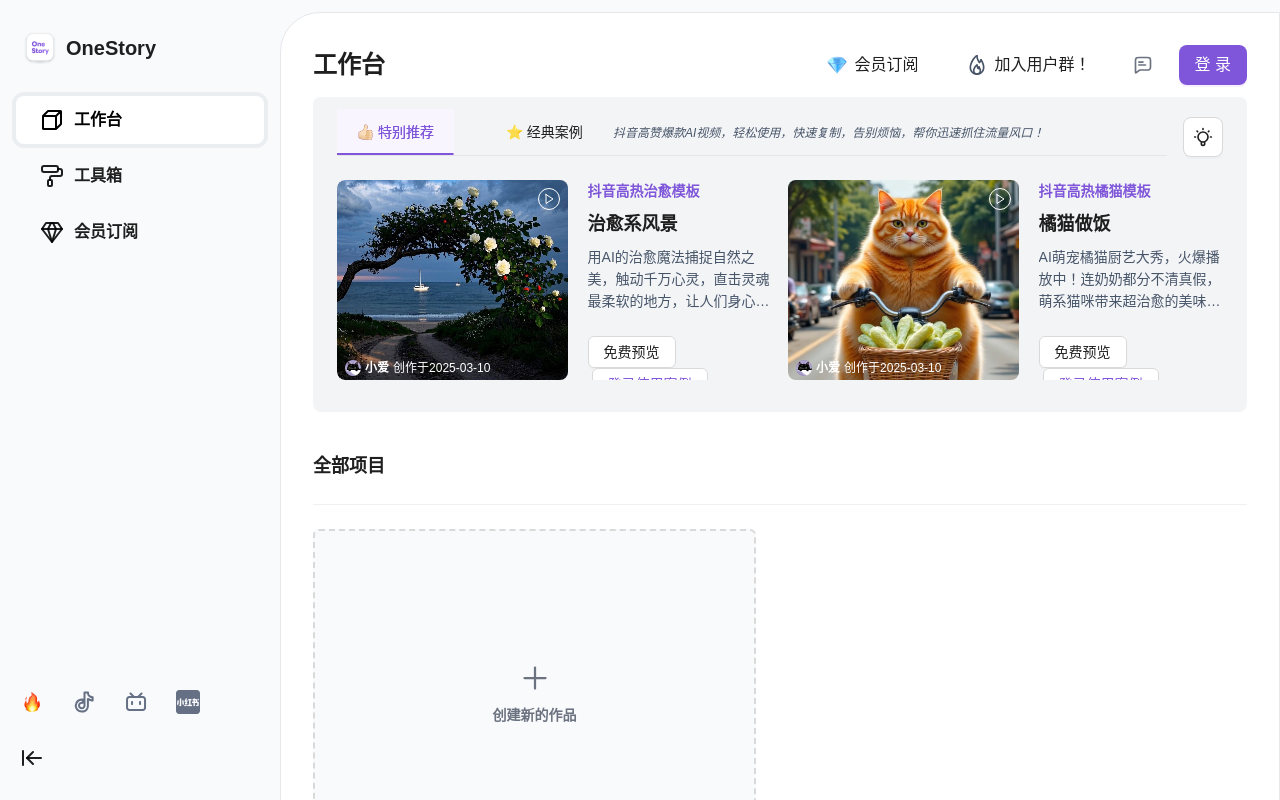The image size is (1280, 800).
Task: Play the 治愈系风景 video preview
Action: 549,199
